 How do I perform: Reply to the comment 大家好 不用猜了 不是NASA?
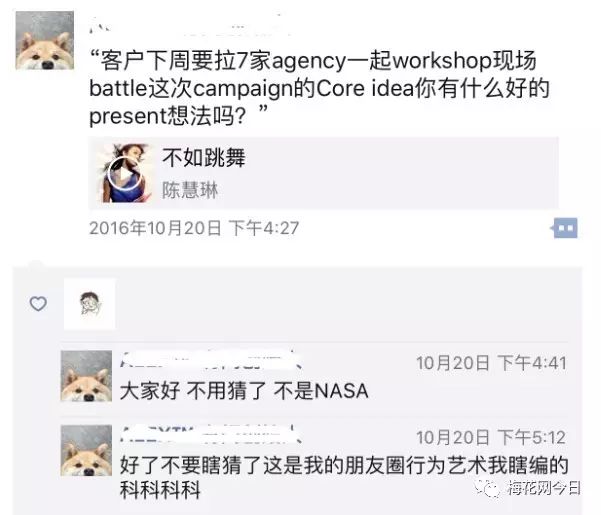pos(244,391)
